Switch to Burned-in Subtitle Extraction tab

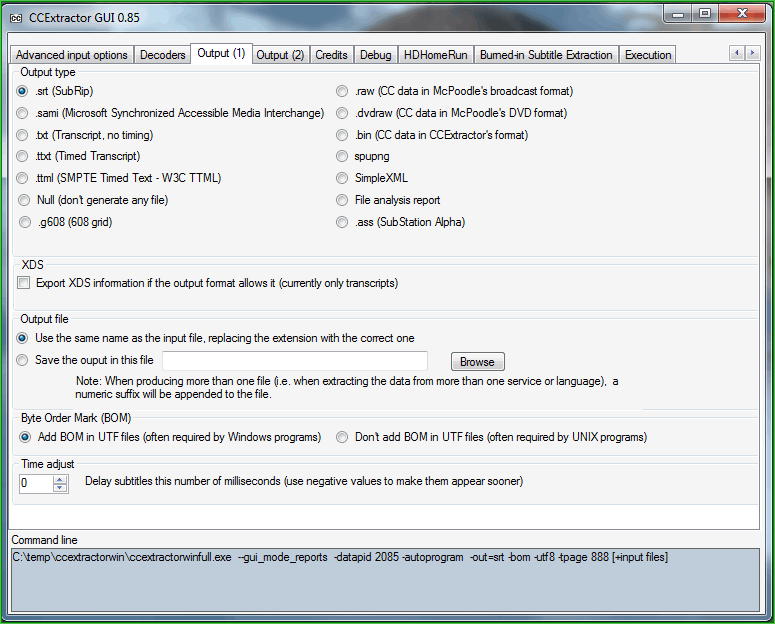(x=545, y=55)
